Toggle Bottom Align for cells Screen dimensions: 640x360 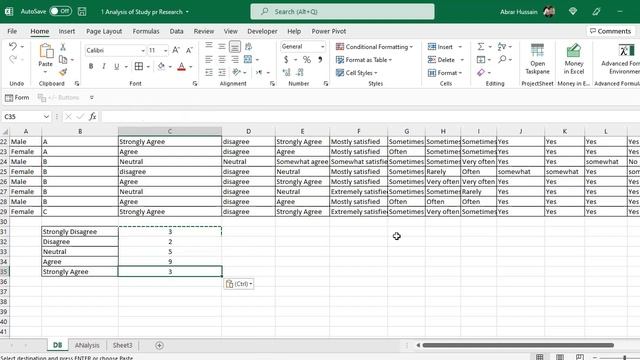tap(235, 47)
